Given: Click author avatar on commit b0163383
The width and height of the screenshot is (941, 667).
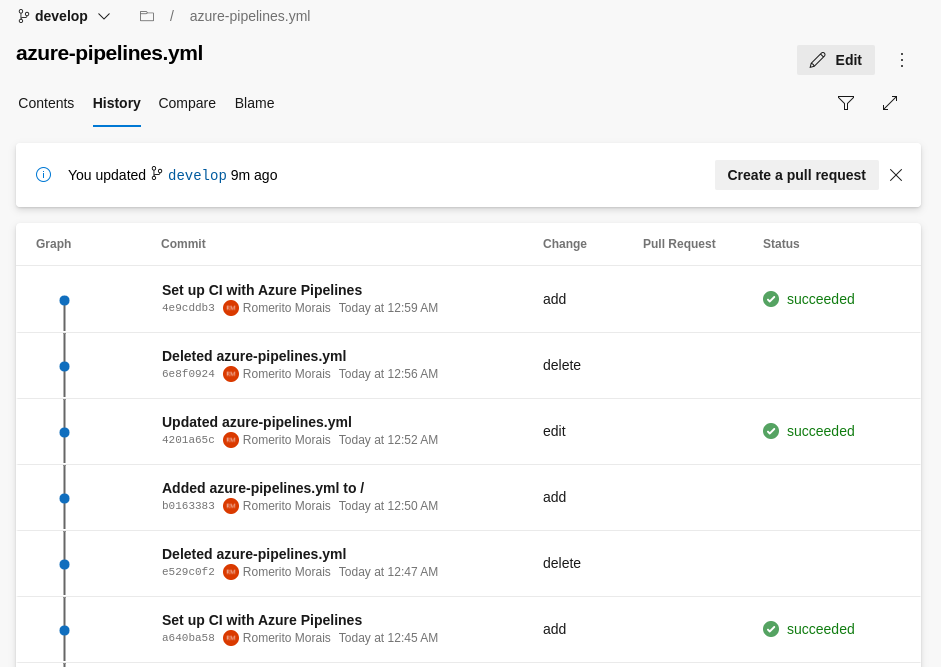Looking at the screenshot, I should point(231,506).
